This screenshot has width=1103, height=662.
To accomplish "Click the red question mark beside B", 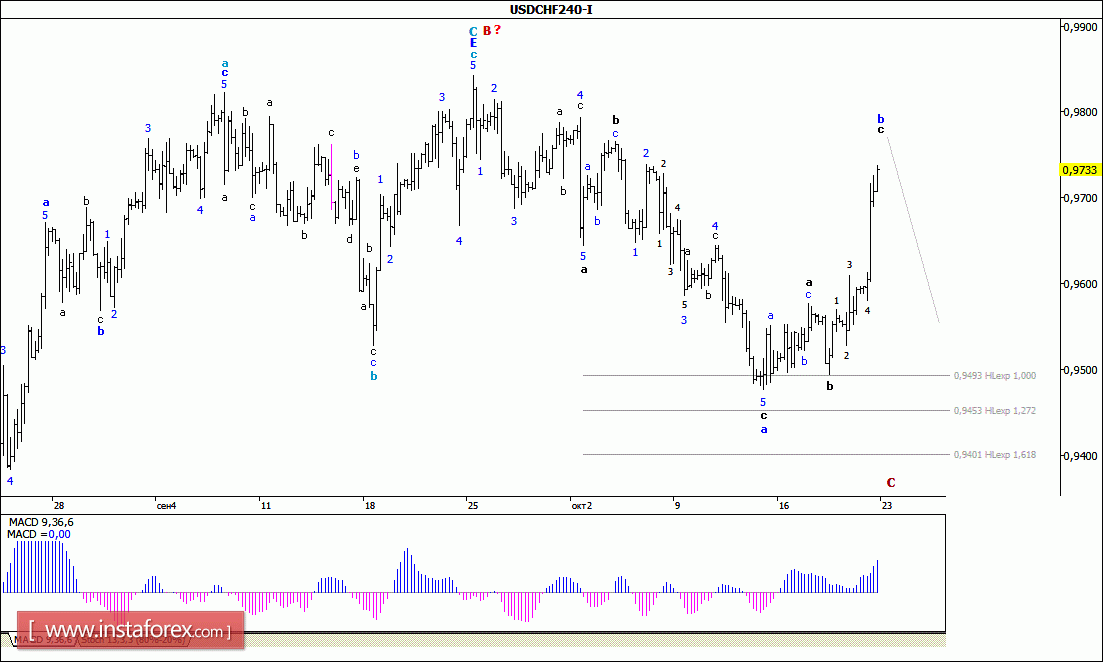I will click(x=497, y=30).
